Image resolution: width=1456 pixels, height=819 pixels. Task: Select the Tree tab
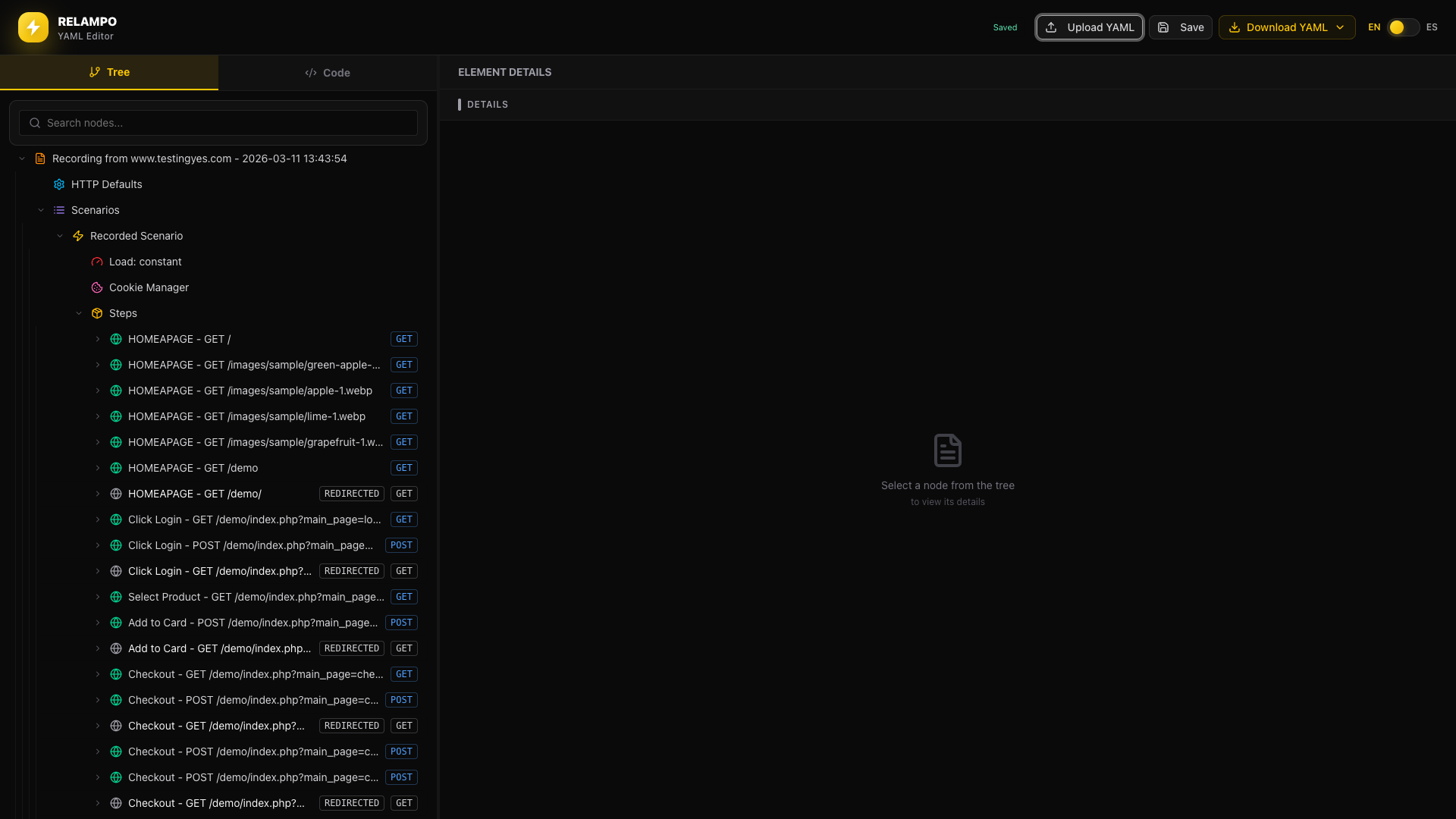[108, 72]
